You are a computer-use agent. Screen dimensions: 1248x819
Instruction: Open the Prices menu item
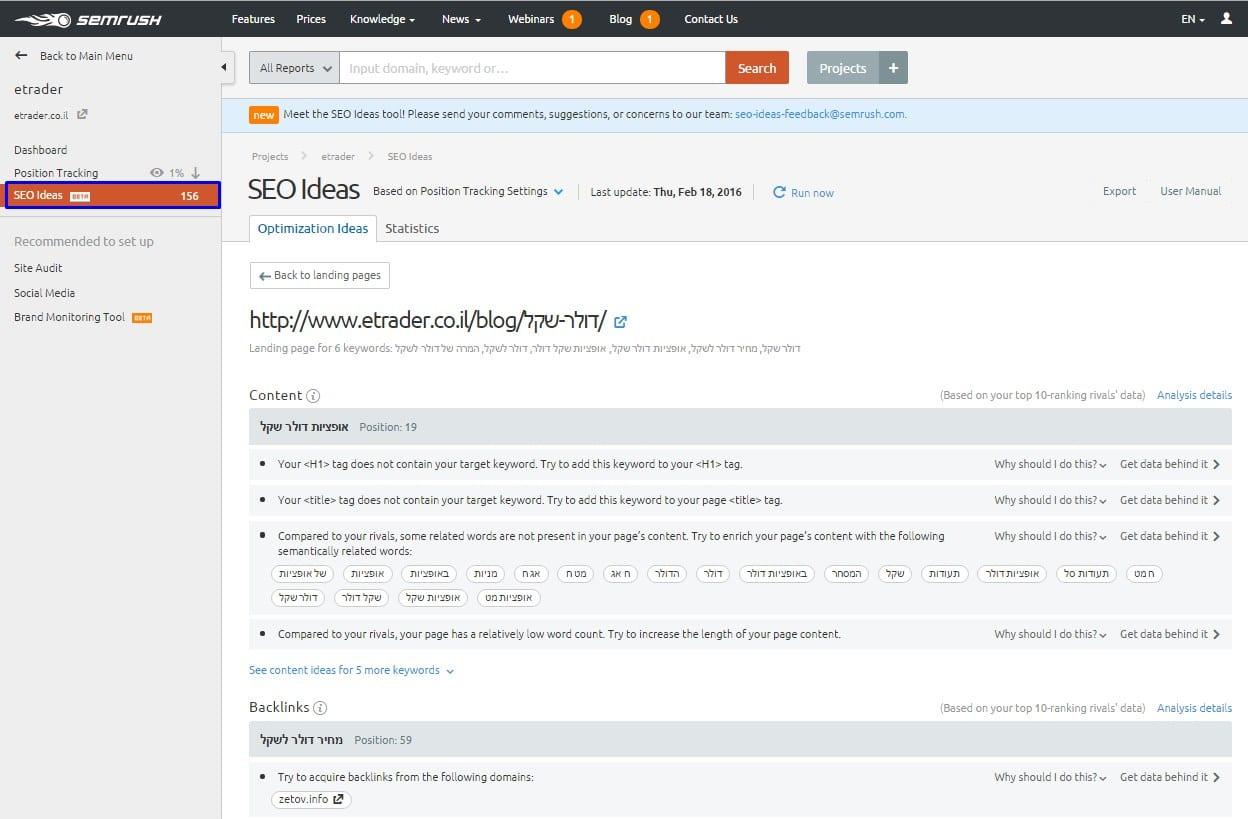[x=311, y=19]
